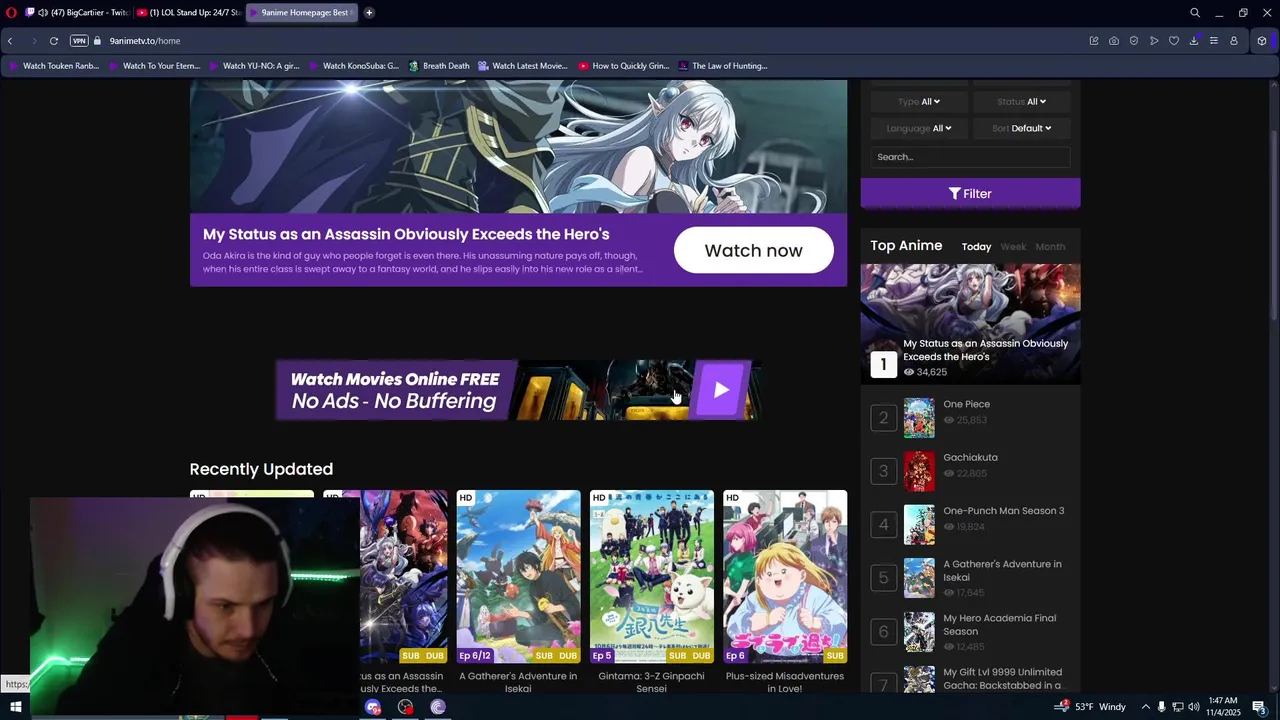Open A Gatherer's Adventure in Isekai poster
Screen dimensions: 1280x720
click(518, 576)
